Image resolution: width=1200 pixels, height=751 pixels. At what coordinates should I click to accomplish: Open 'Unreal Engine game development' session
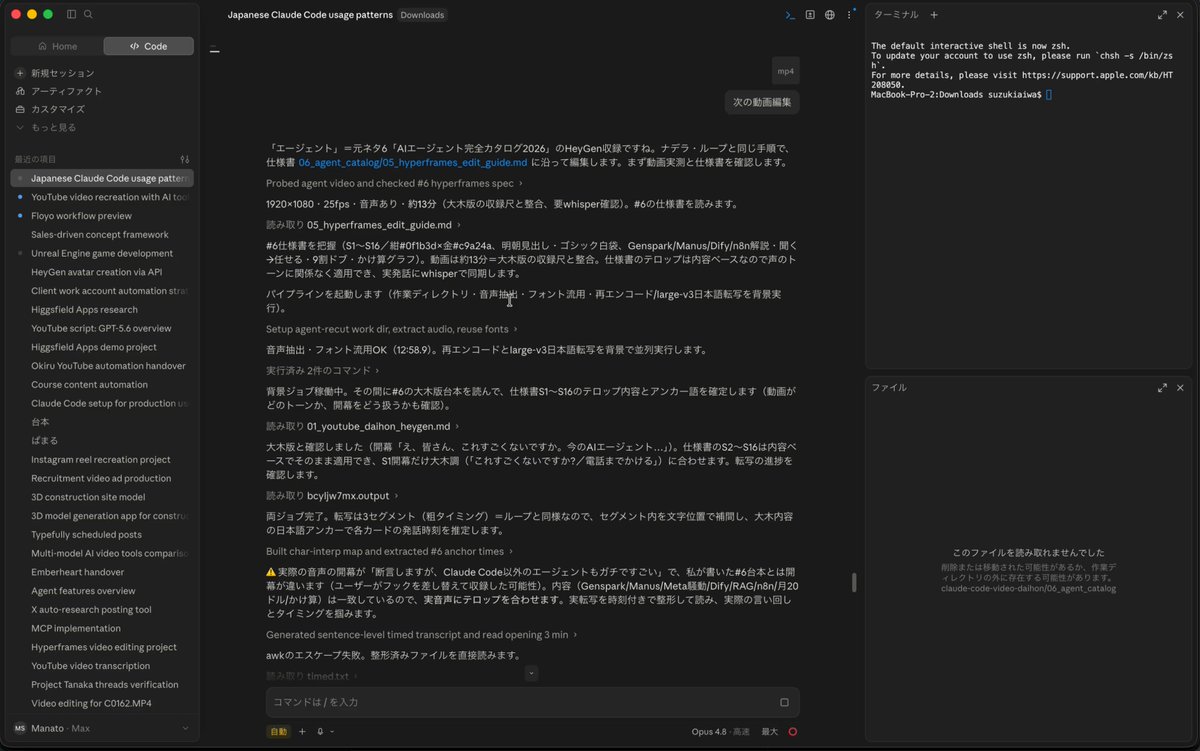102,253
